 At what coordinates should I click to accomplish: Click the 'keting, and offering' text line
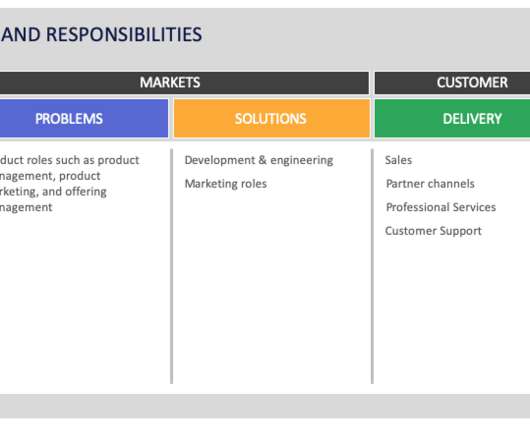click(x=53, y=192)
